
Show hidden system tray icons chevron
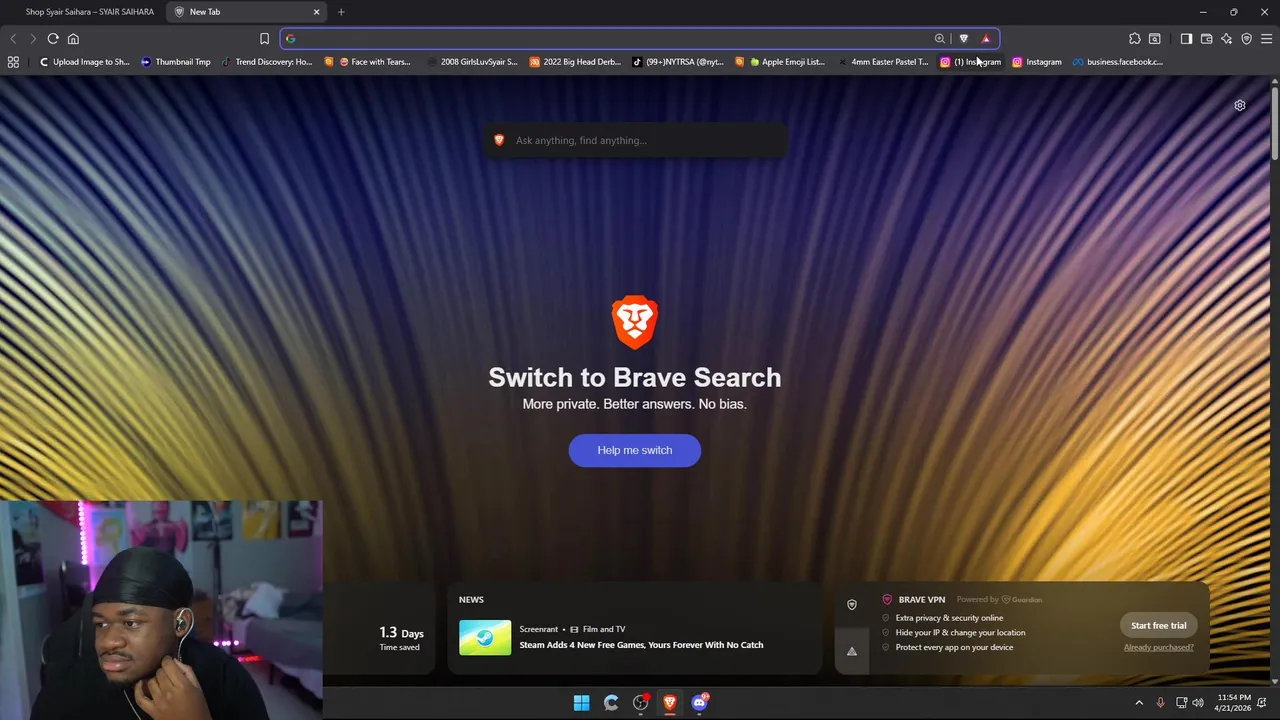coord(1138,703)
